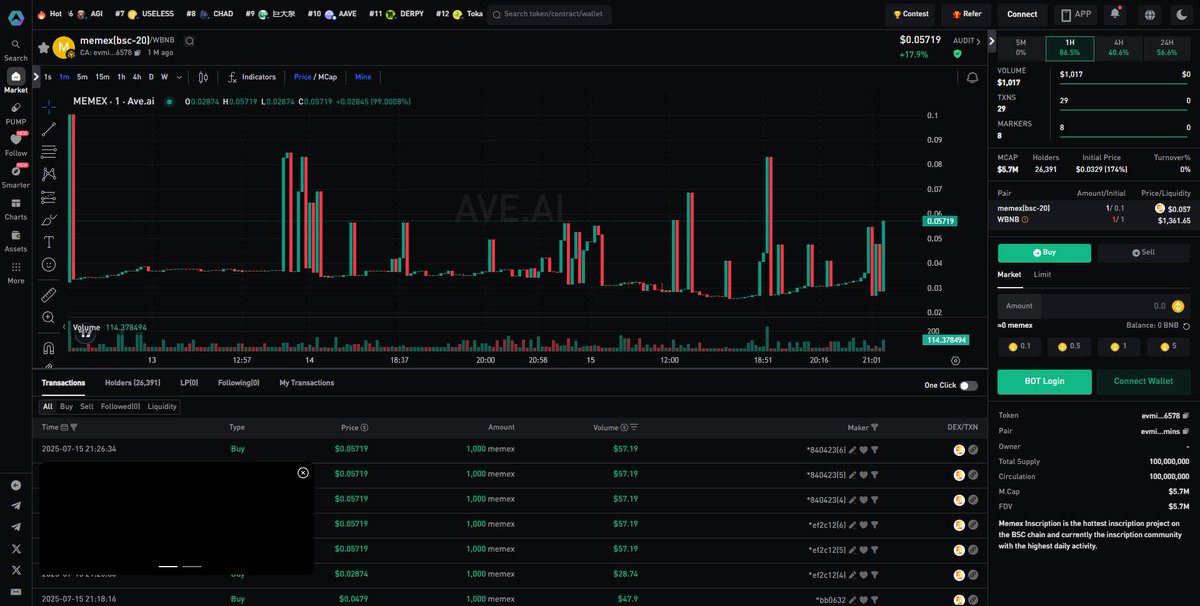The height and width of the screenshot is (606, 1200).
Task: Select the Text annotation tool
Action: [49, 242]
